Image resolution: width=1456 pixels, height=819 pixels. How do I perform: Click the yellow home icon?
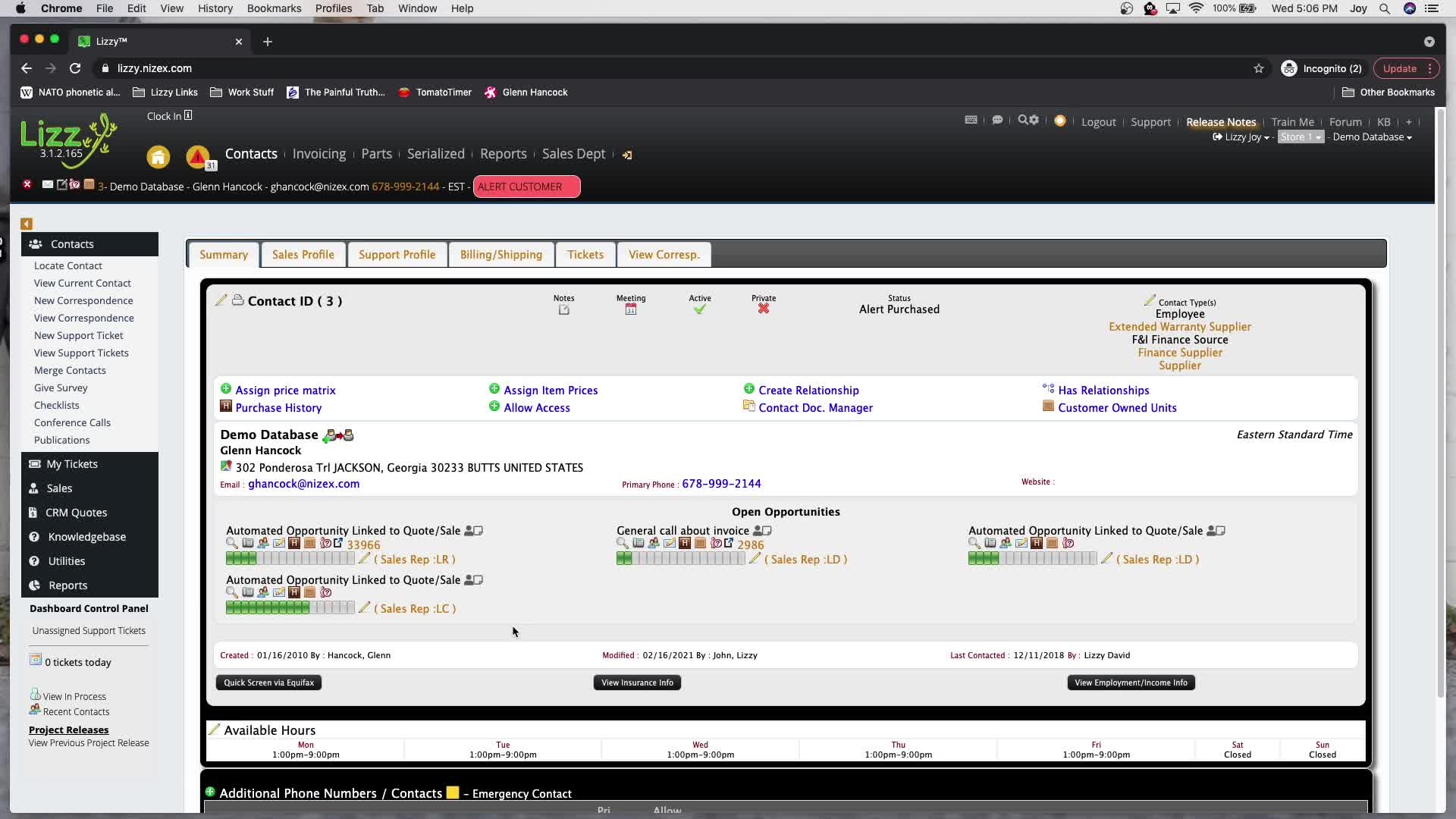158,157
